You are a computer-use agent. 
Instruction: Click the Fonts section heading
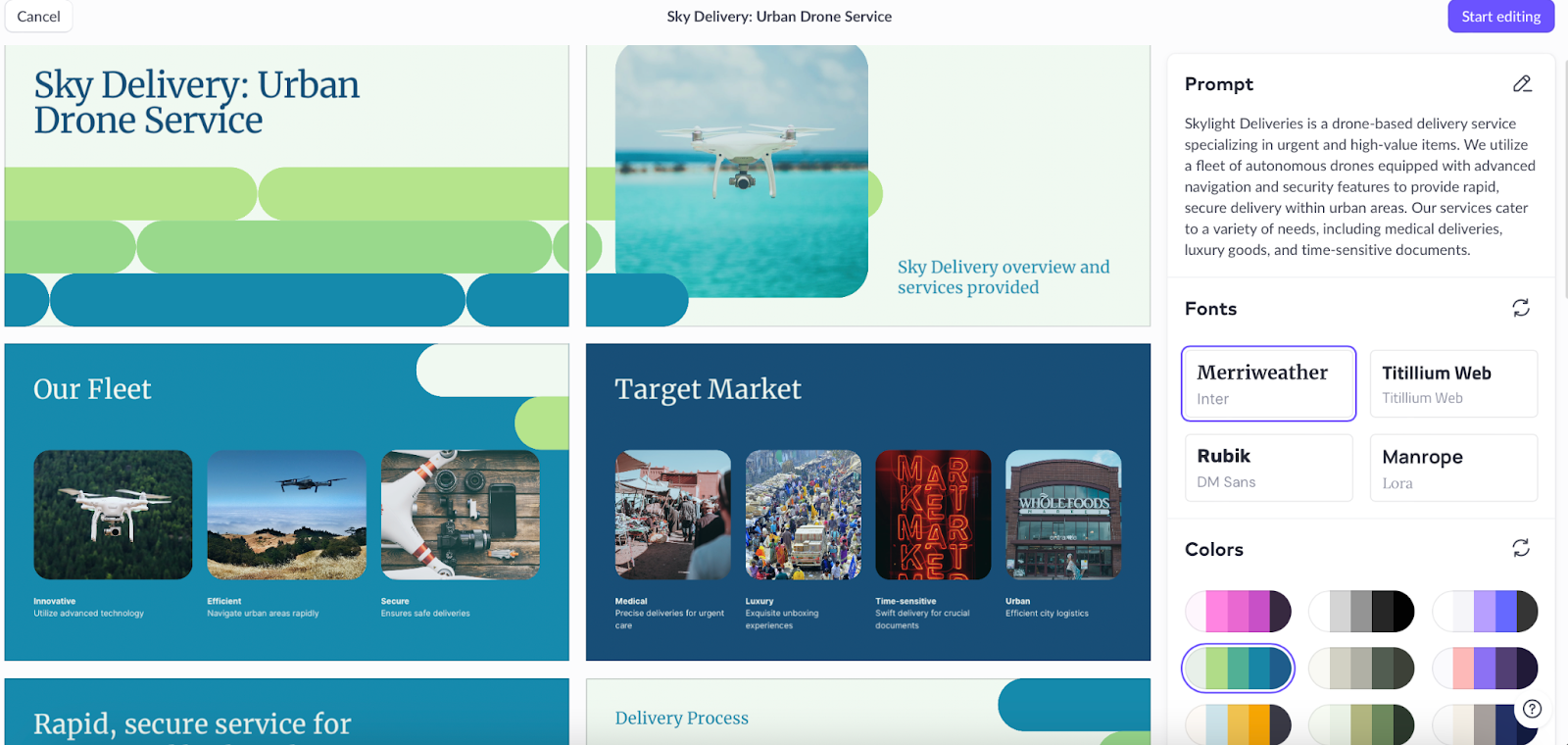[x=1210, y=309]
